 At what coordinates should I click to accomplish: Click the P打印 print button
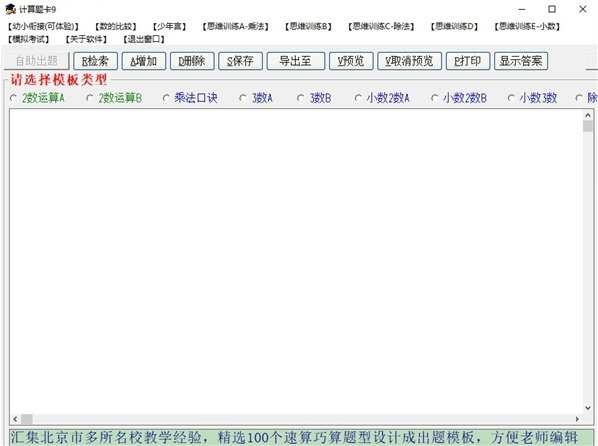[x=468, y=61]
